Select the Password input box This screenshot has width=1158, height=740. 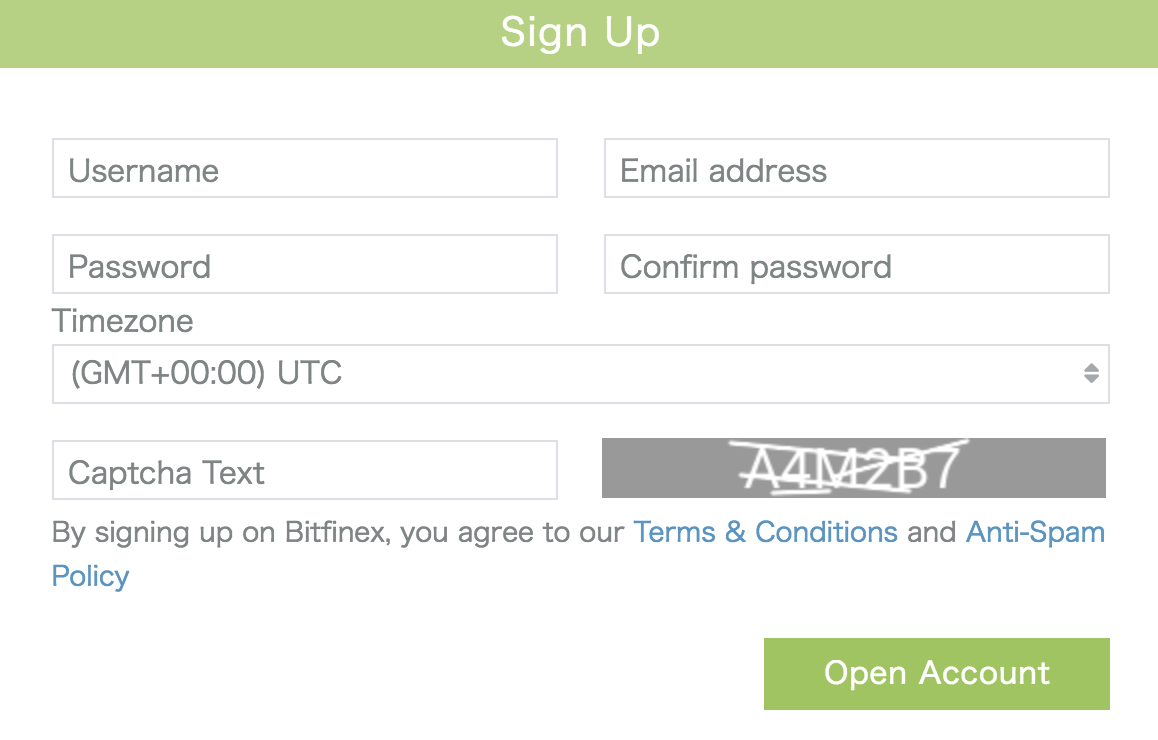click(304, 264)
